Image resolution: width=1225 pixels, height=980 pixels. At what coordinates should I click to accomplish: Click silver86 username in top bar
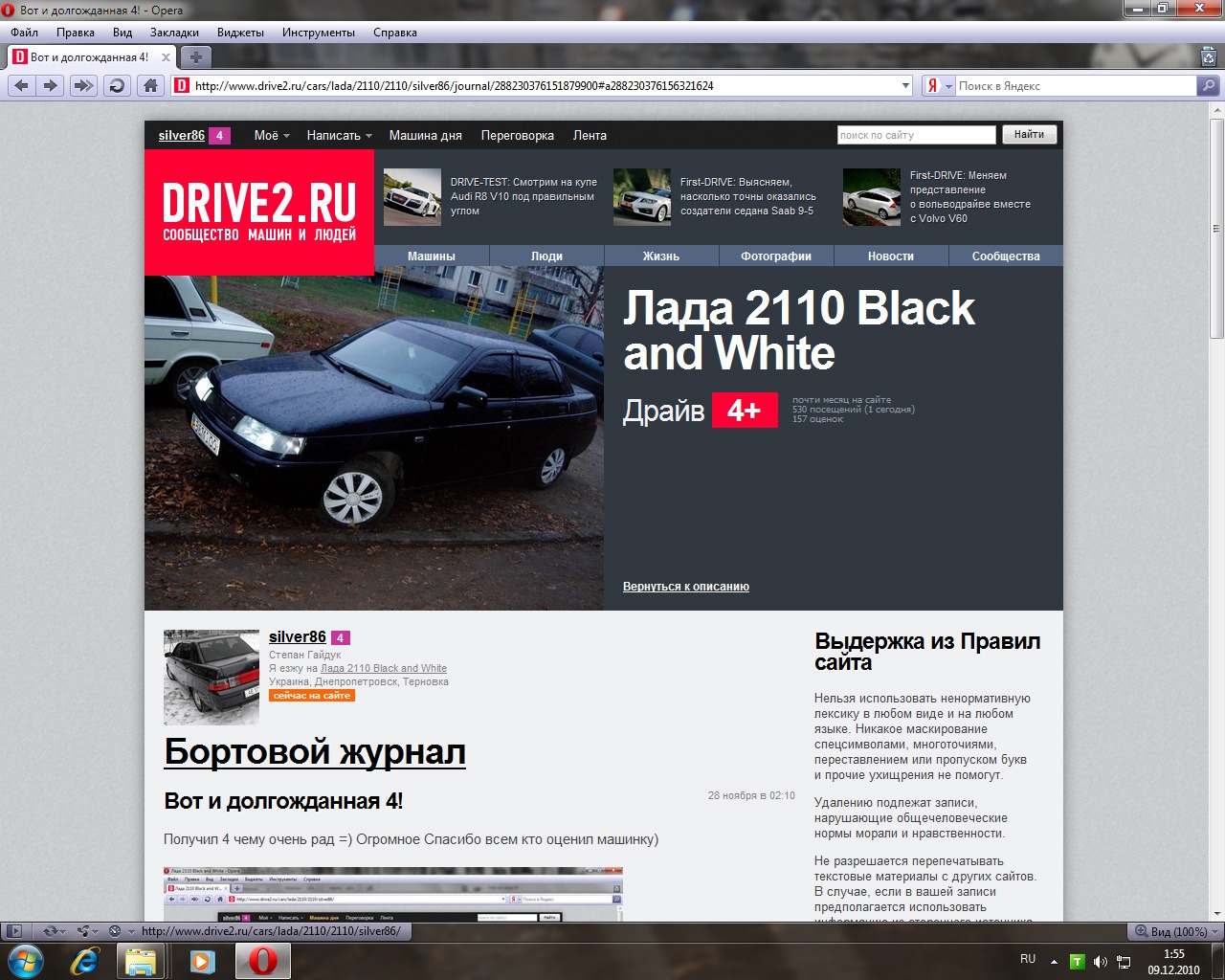(182, 135)
